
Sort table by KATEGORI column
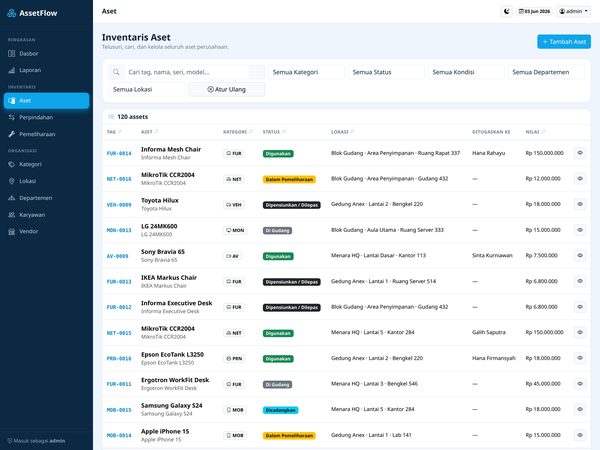click(238, 132)
